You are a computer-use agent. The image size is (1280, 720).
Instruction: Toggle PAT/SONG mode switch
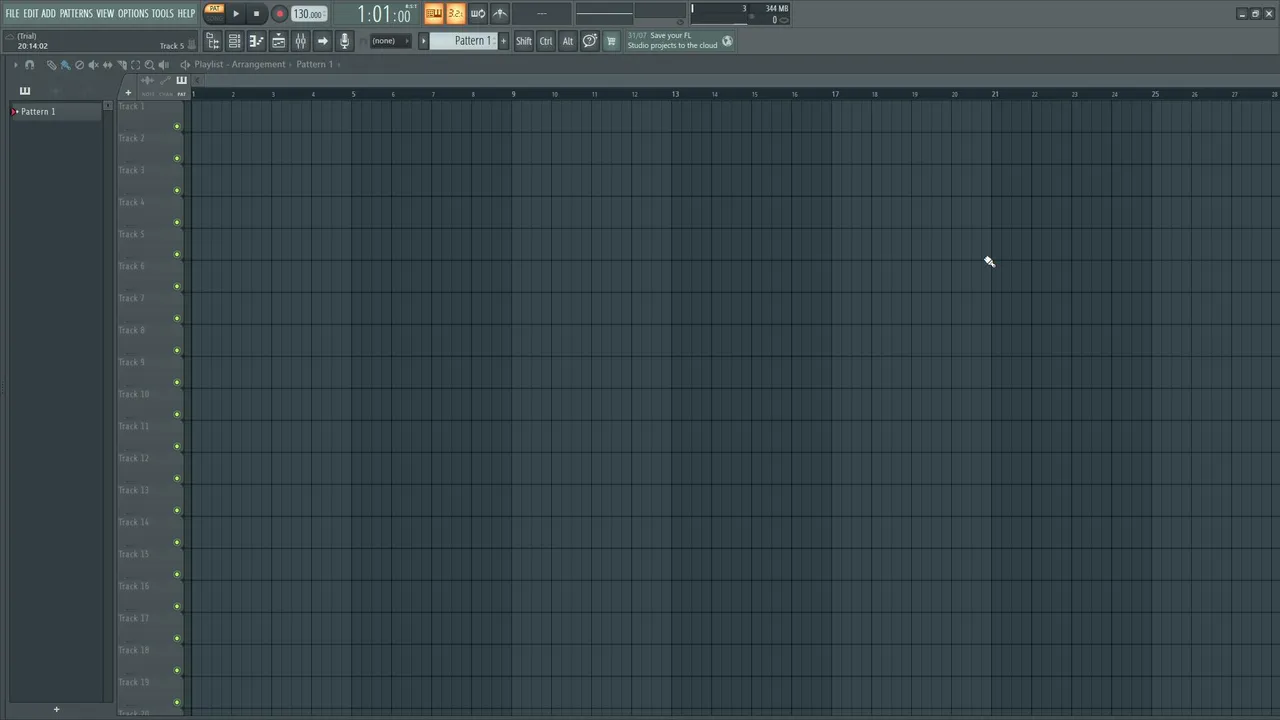[x=214, y=13]
